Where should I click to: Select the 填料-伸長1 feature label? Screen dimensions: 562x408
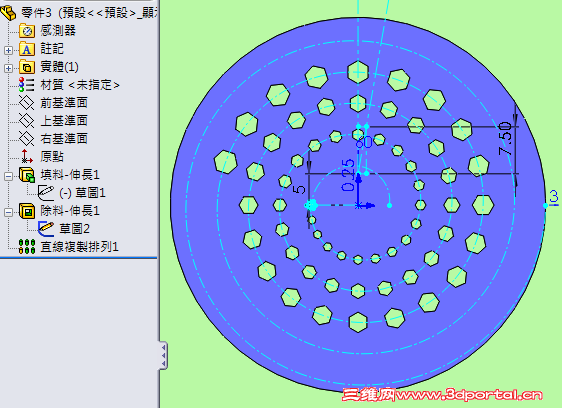70,175
